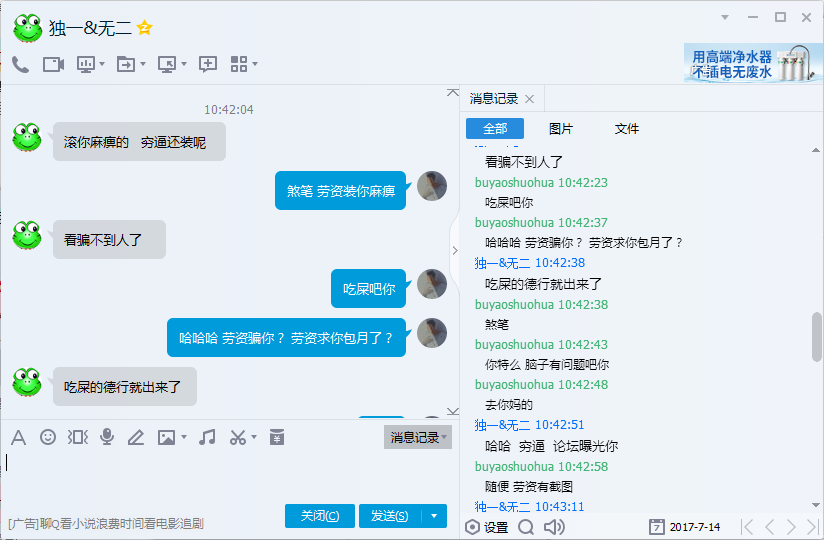
Task: Open the title bar menu down arrow
Action: click(x=725, y=17)
